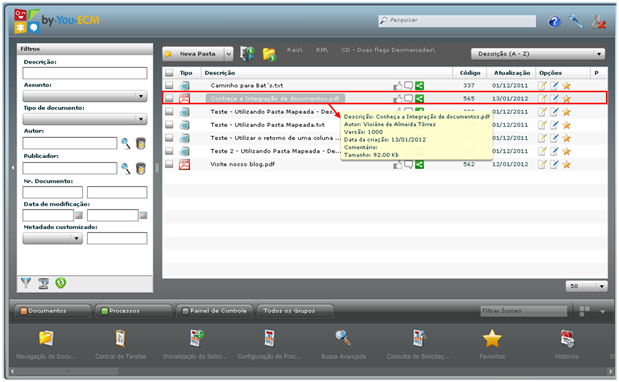Click the Filtrar Ícones input field

(523, 311)
